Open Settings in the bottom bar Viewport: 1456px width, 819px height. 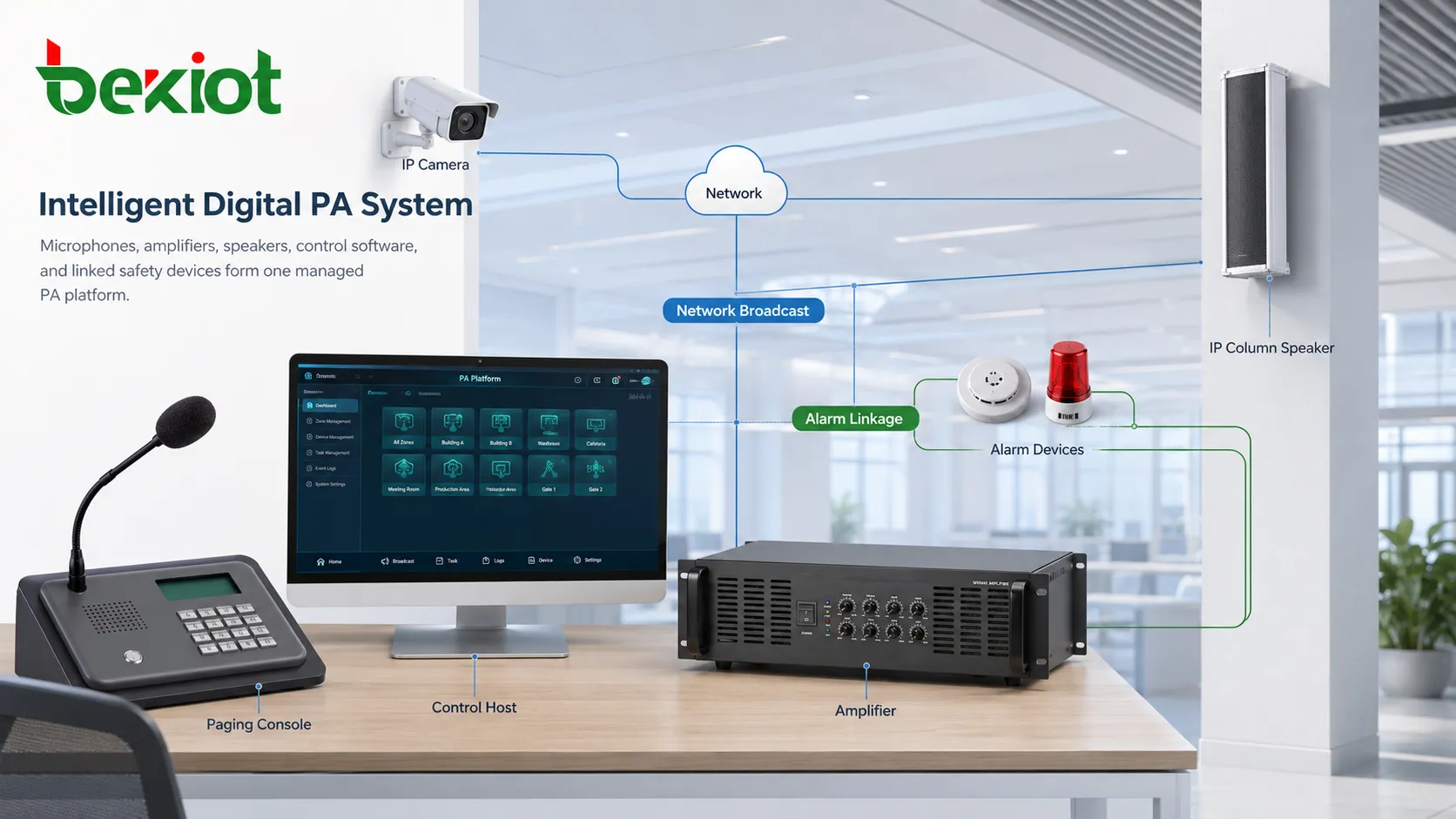(x=588, y=560)
